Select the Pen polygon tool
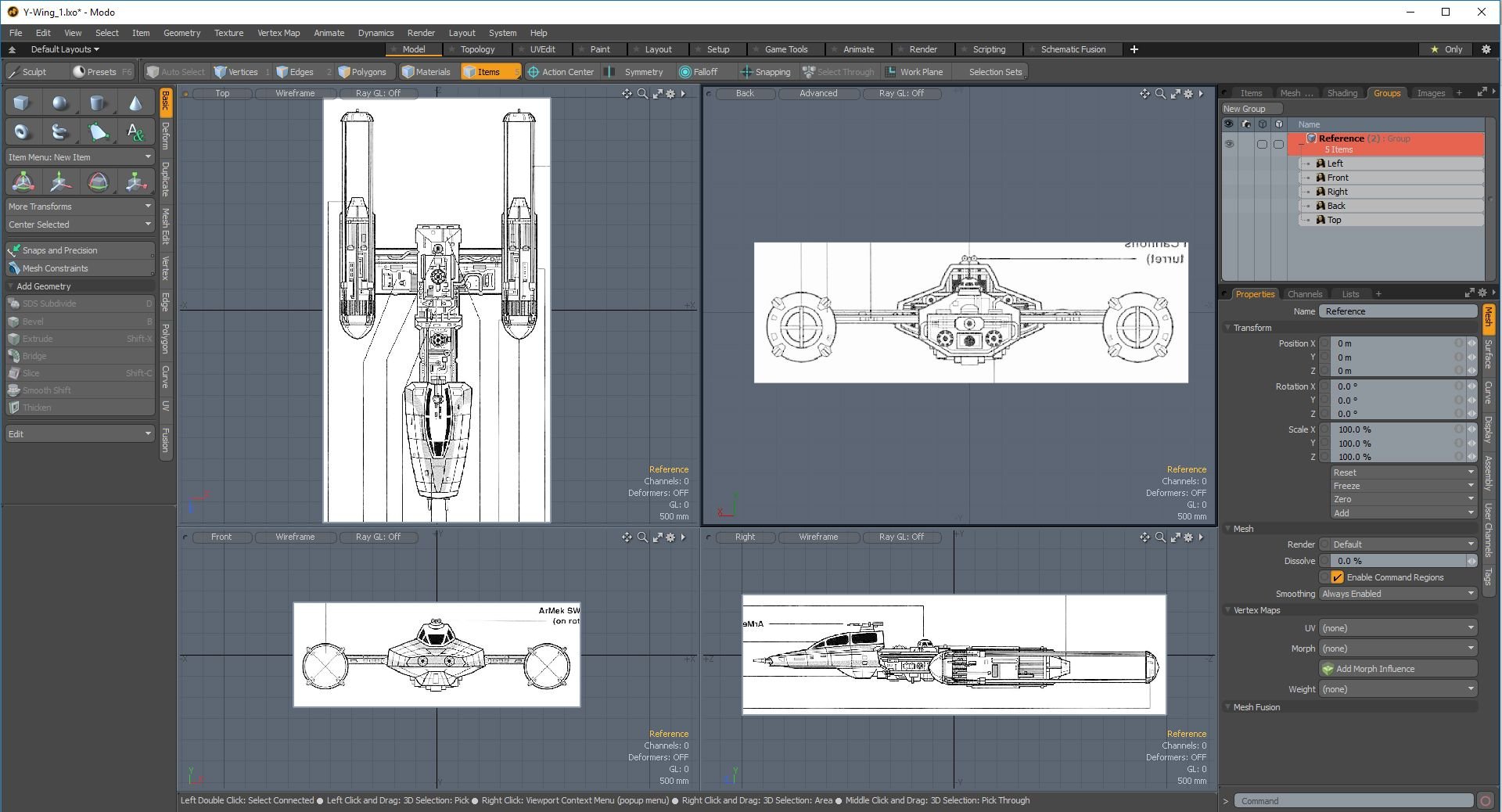This screenshot has height=812, width=1502. point(98,131)
